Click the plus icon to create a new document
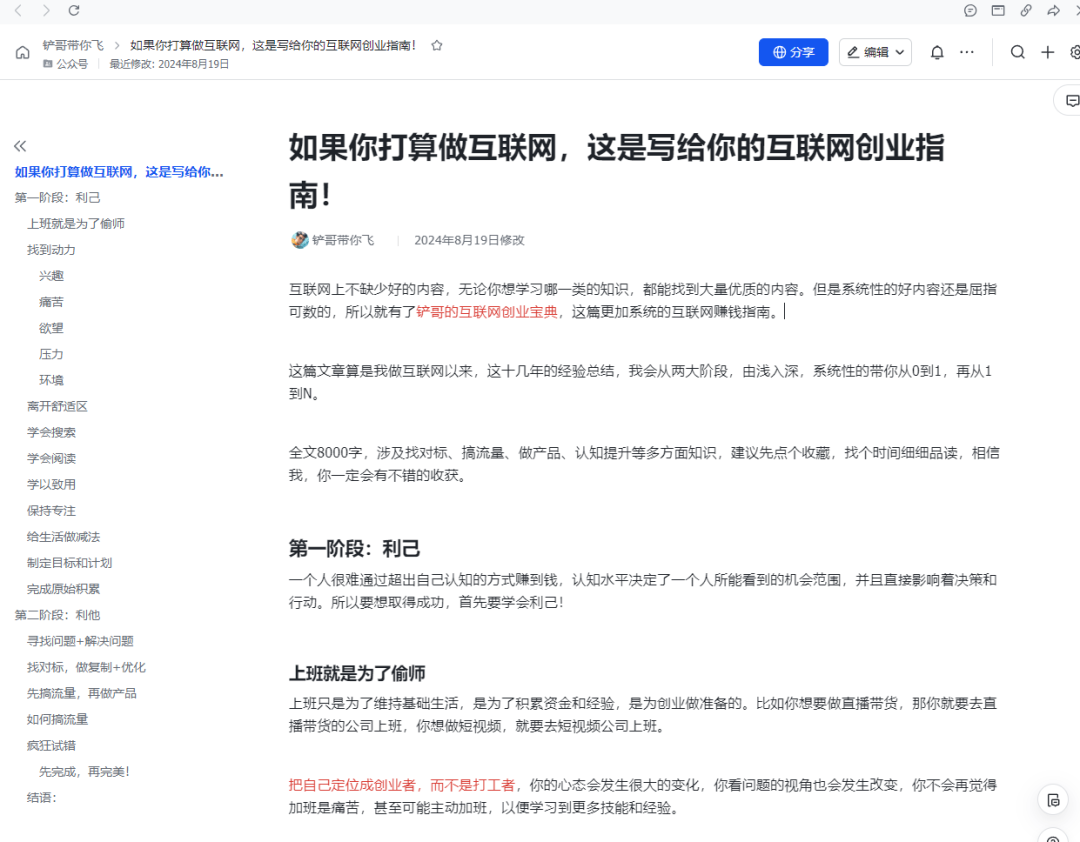Image resolution: width=1080 pixels, height=842 pixels. [1046, 51]
